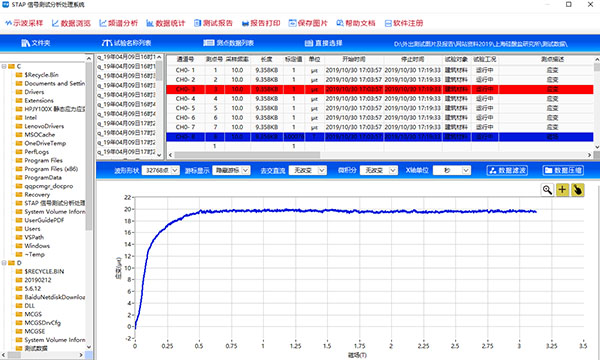Click 停止时间 column header
600x360 pixels.
coord(412,59)
